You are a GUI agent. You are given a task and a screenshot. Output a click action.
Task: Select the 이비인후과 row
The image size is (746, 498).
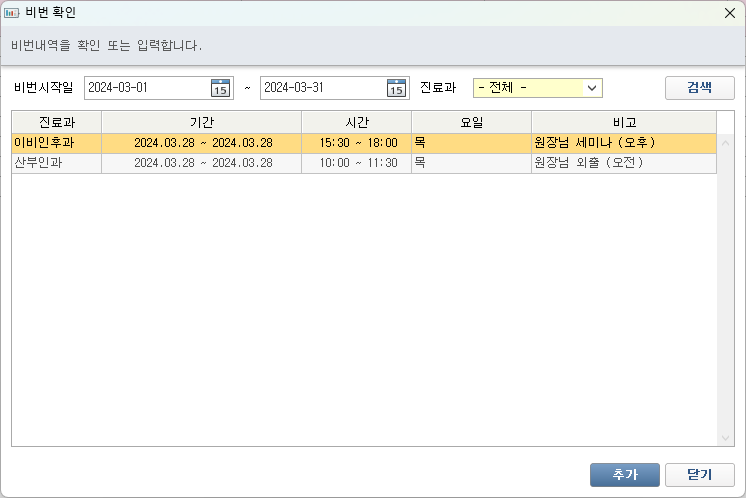click(x=56, y=143)
